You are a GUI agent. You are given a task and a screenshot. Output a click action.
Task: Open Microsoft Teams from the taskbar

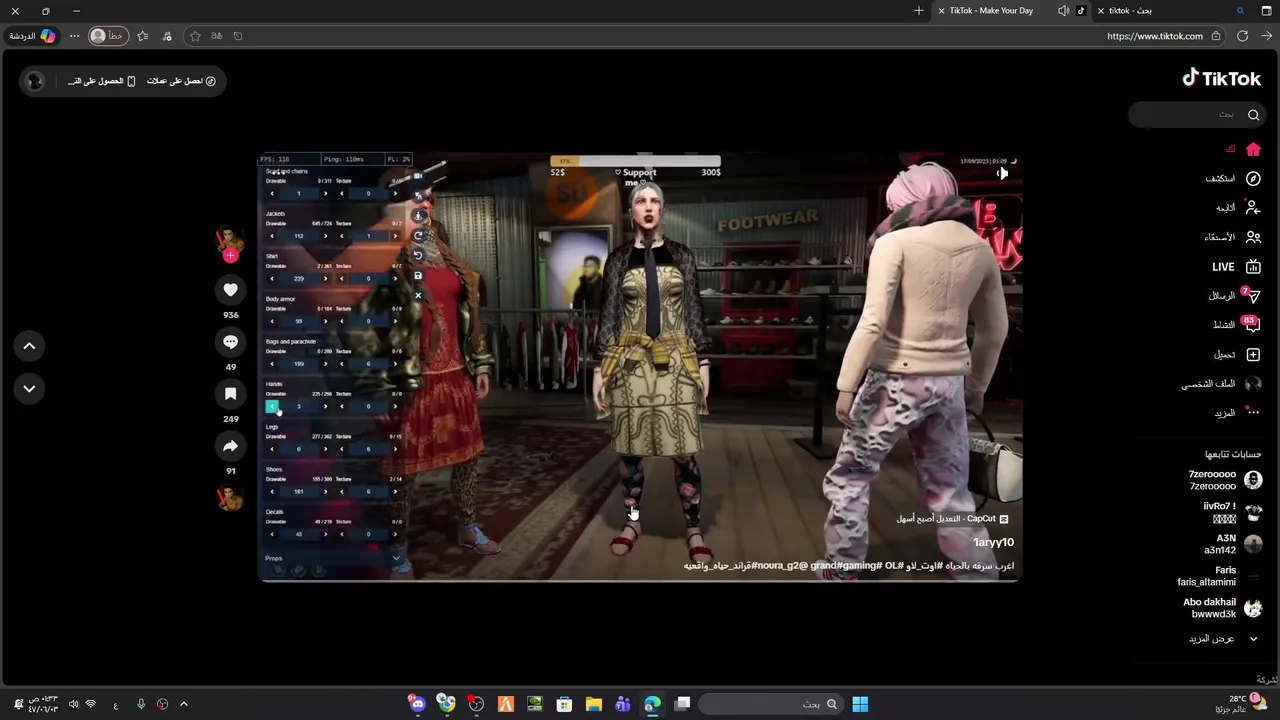pos(623,704)
